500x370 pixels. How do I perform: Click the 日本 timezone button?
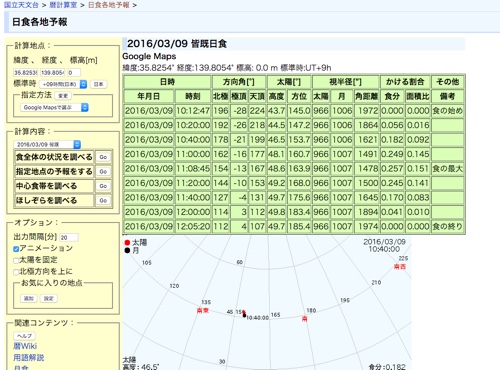click(98, 84)
